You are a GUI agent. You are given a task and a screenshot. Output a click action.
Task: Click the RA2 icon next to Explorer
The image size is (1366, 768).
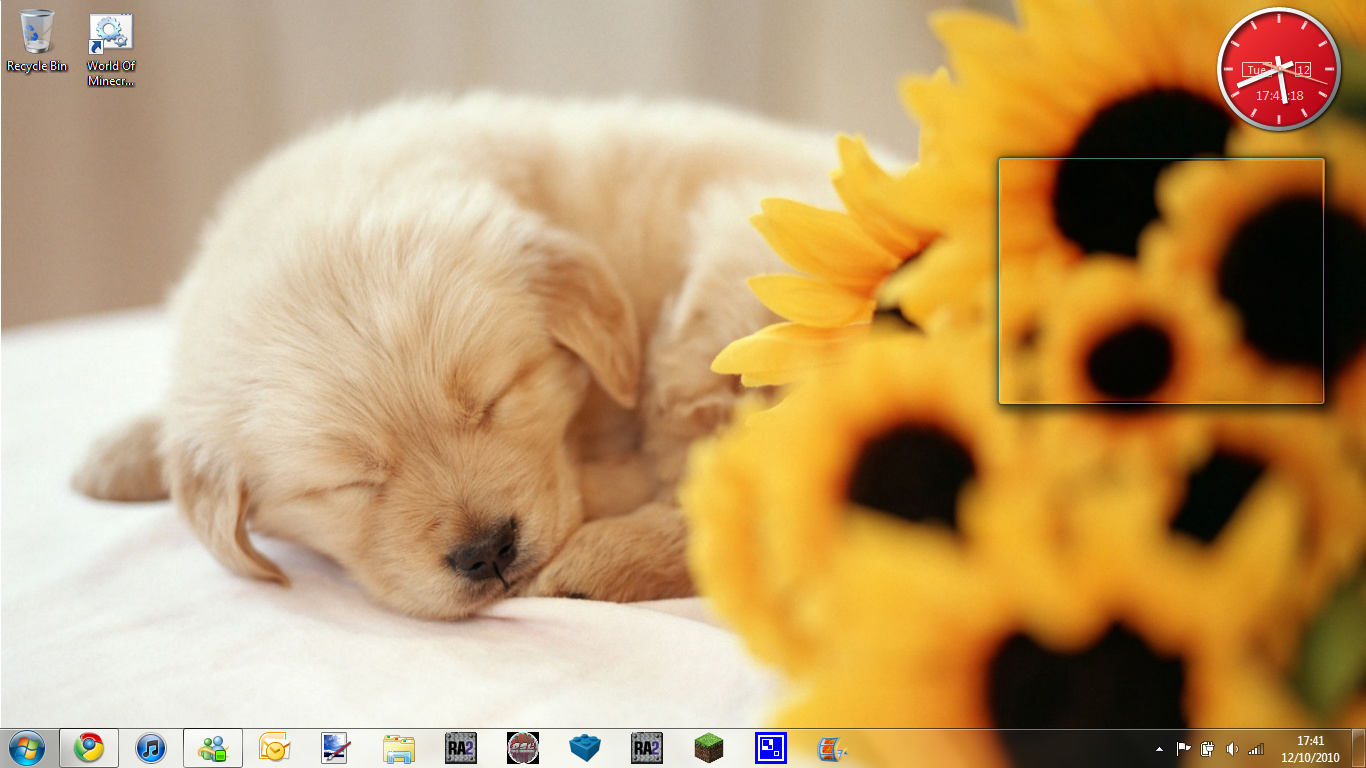pyautogui.click(x=460, y=748)
